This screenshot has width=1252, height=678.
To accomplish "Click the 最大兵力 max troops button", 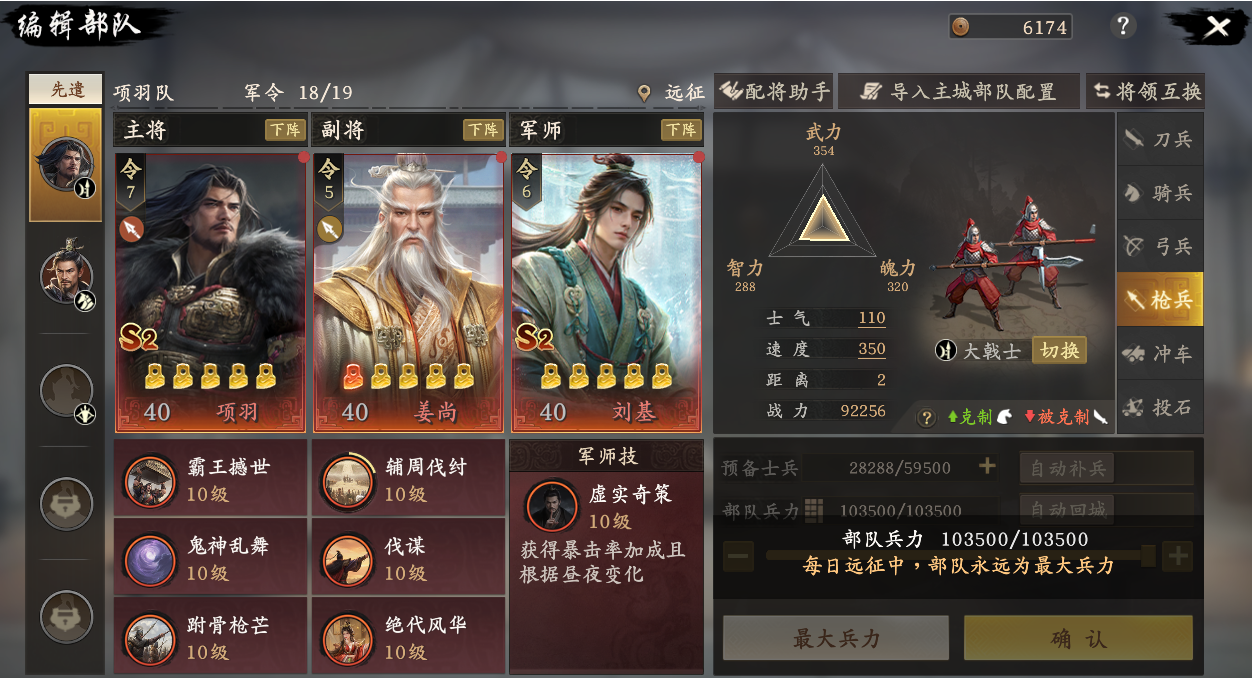I will click(836, 638).
